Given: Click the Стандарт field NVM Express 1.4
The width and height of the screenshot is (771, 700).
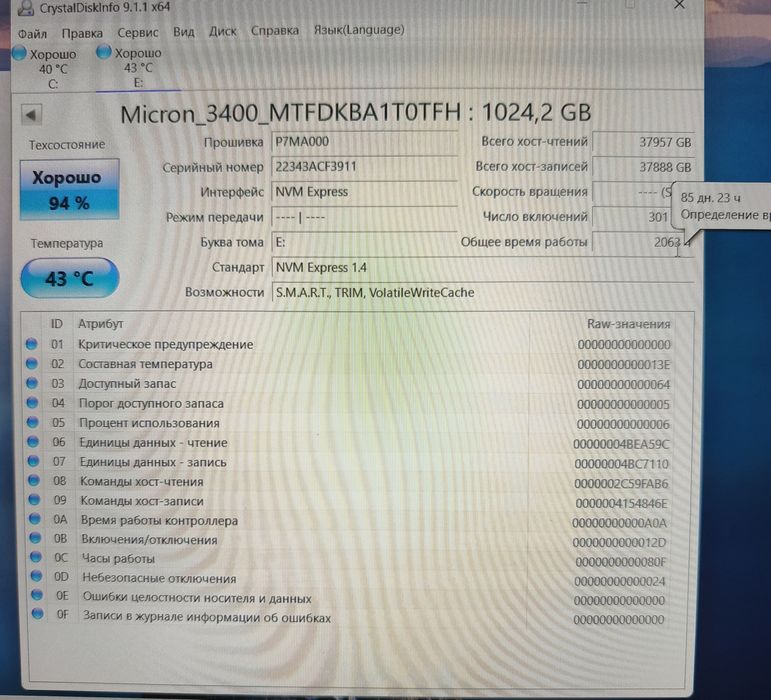Looking at the screenshot, I should click(x=482, y=267).
